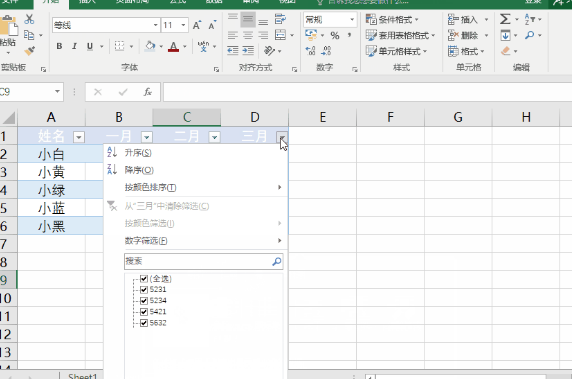Image resolution: width=572 pixels, height=379 pixels.
Task: Select the Format Painter brush
Action: pos(30,51)
